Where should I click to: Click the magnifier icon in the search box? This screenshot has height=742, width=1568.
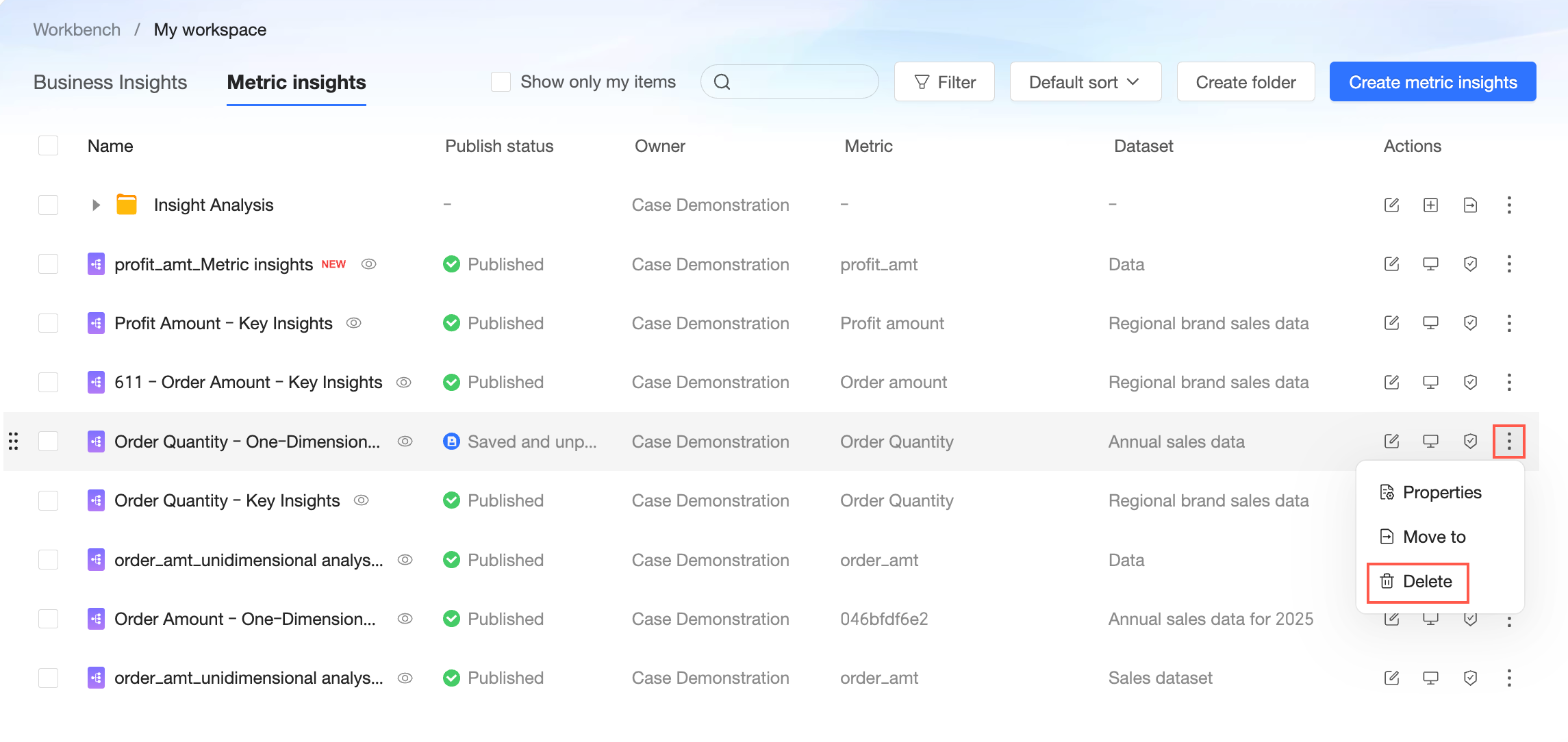[x=722, y=82]
